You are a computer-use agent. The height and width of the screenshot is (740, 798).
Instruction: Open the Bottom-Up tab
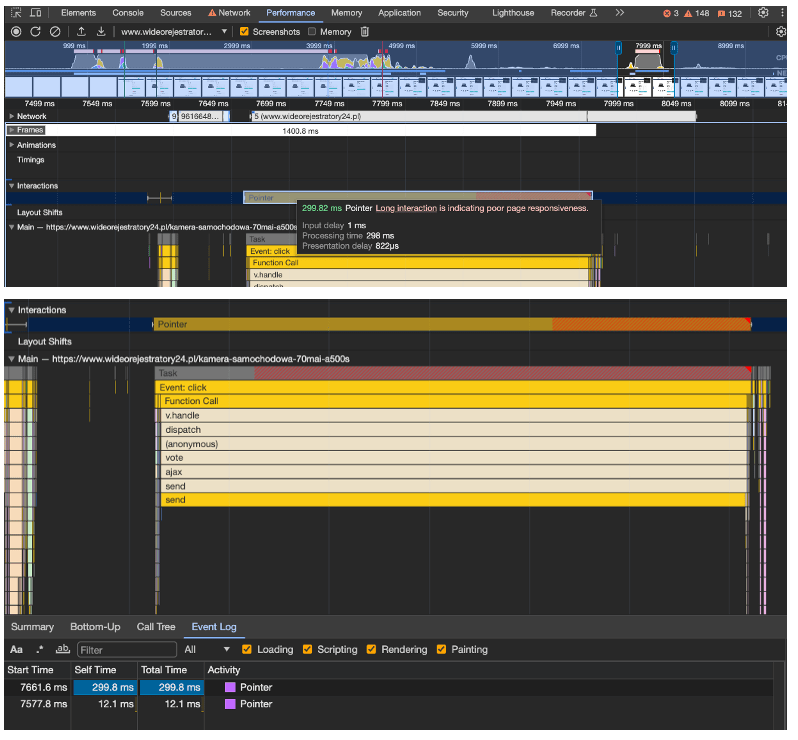[x=95, y=627]
